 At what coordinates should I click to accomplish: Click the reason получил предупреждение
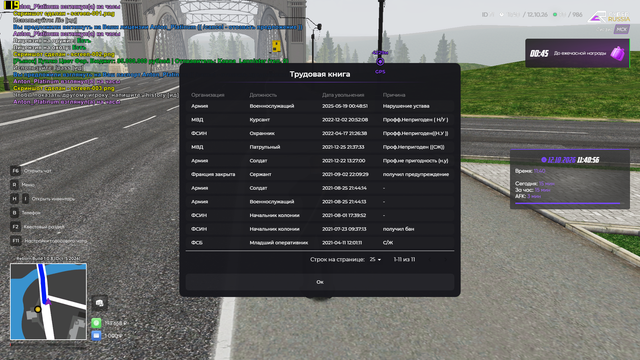[x=416, y=174]
